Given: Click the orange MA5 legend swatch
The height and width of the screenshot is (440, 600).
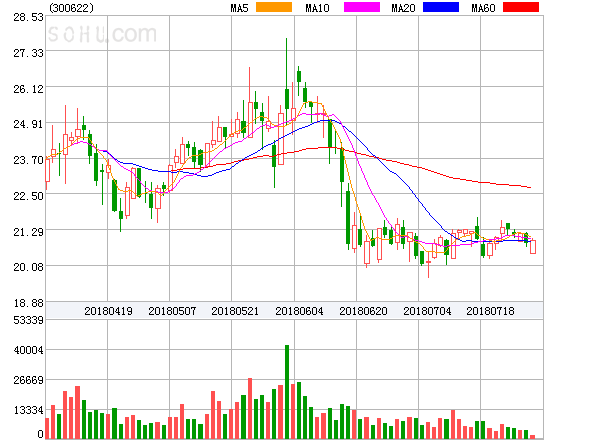Looking at the screenshot, I should click(274, 7).
